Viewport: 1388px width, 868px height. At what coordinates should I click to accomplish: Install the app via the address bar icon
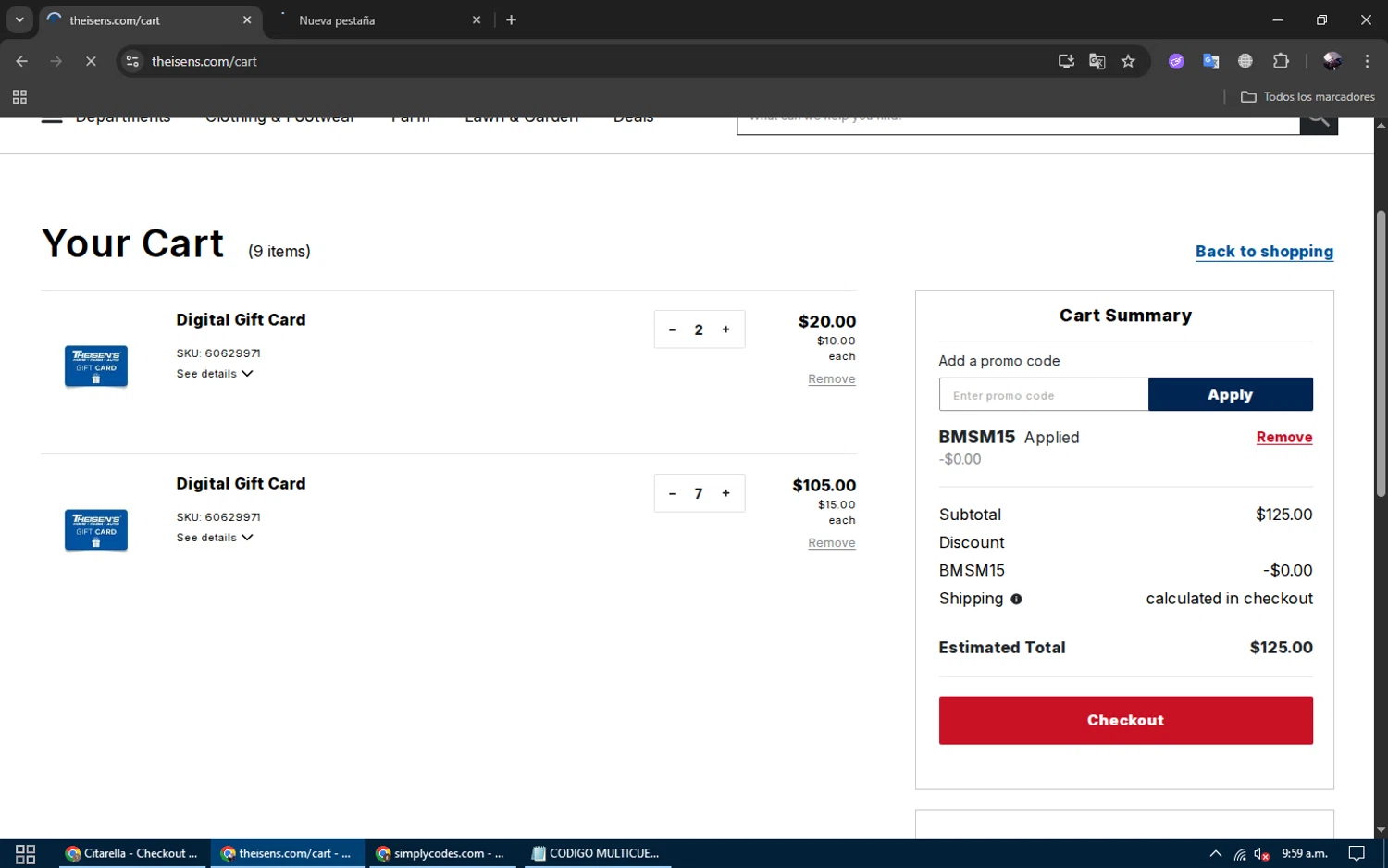tap(1066, 61)
